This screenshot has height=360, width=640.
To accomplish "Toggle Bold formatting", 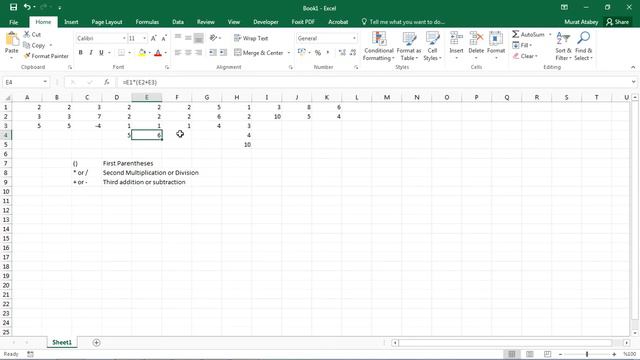I will (80, 53).
